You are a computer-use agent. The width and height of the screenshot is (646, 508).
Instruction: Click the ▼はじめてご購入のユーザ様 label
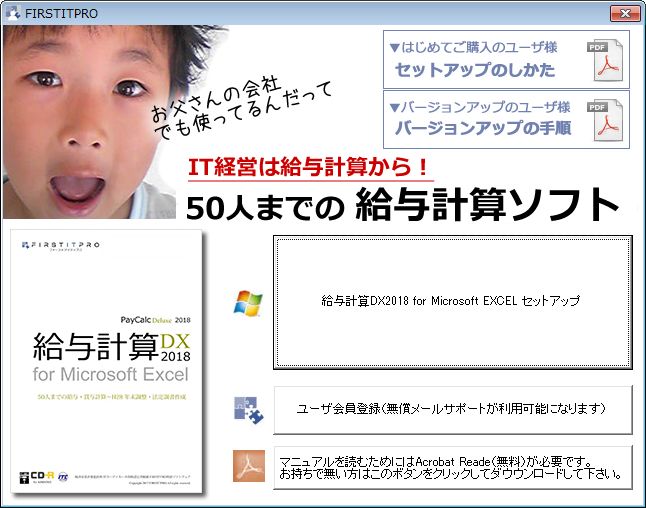(473, 47)
